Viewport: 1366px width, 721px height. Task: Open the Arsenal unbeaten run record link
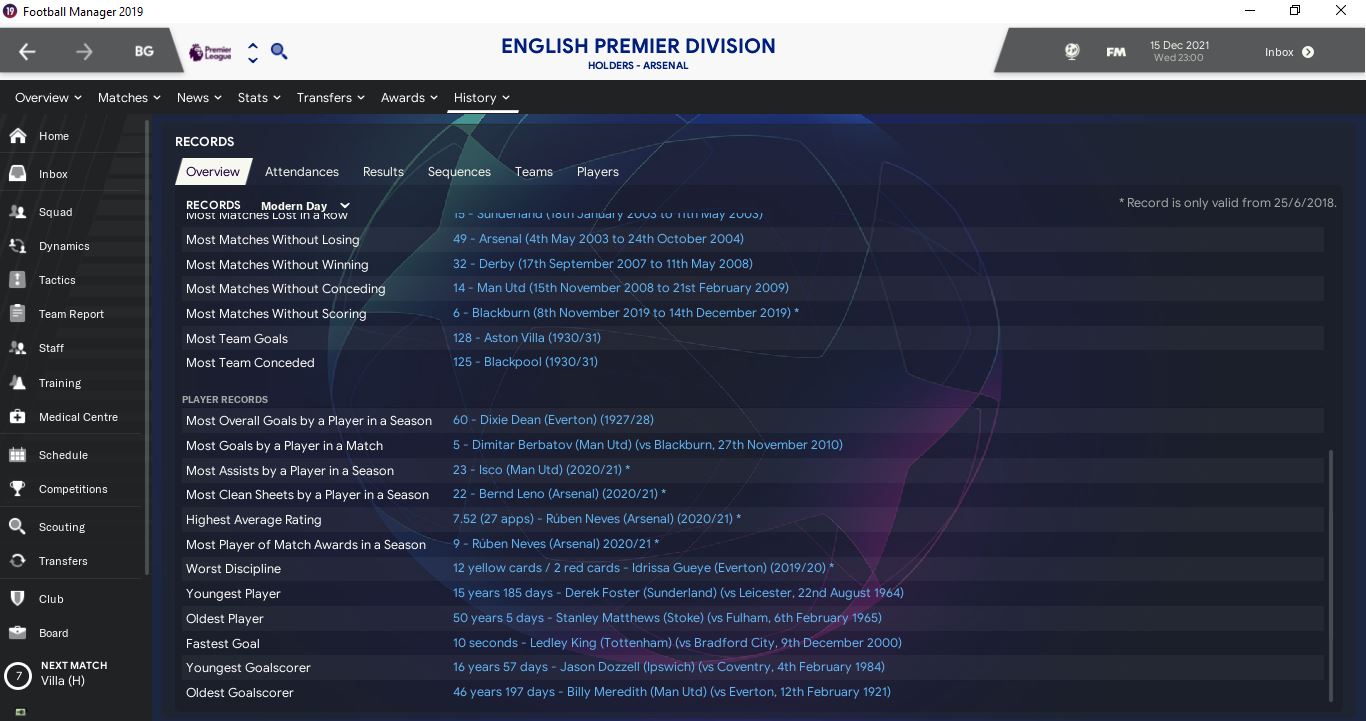pyautogui.click(x=598, y=239)
